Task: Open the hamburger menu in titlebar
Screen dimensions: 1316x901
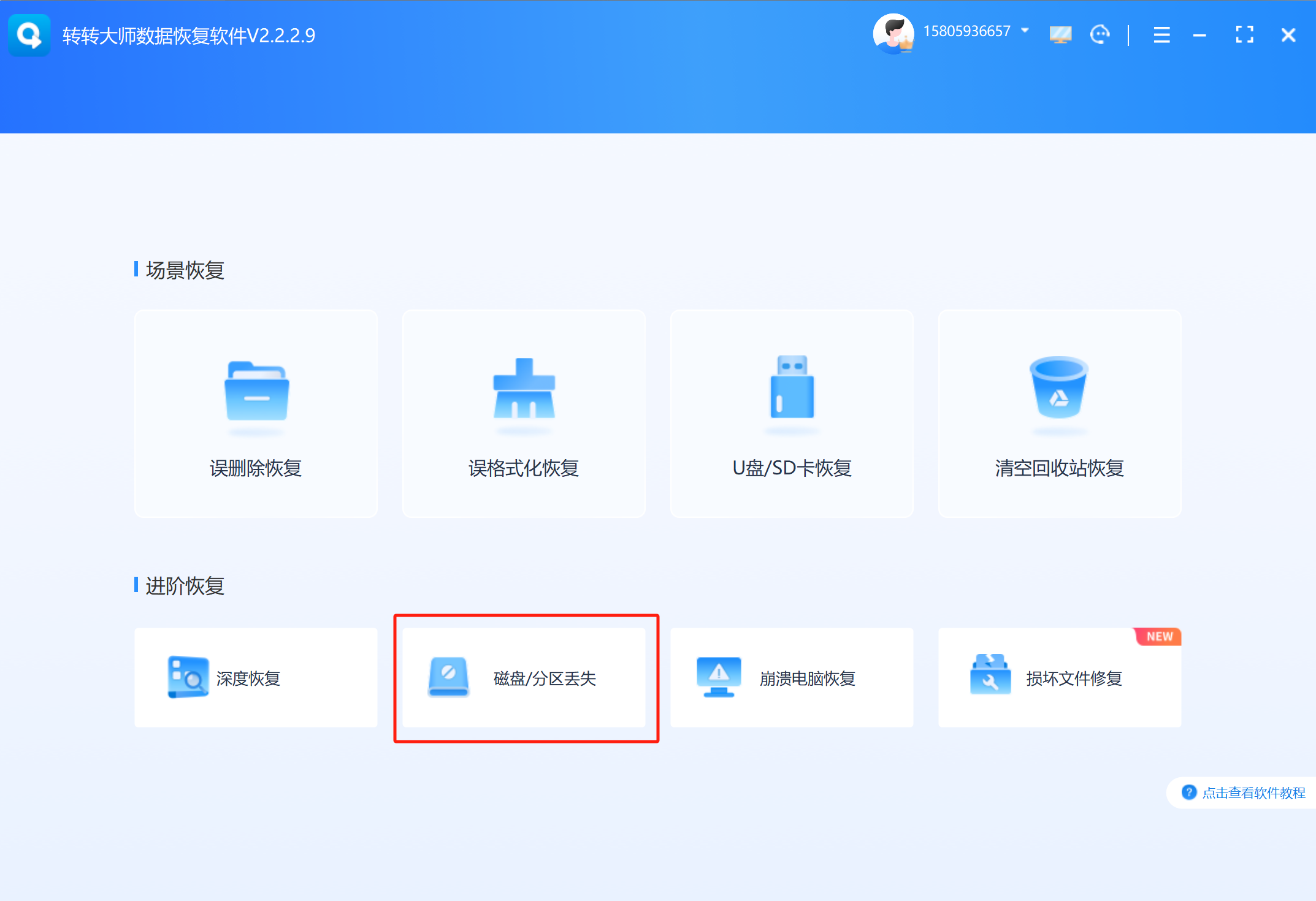Action: coord(1161,35)
